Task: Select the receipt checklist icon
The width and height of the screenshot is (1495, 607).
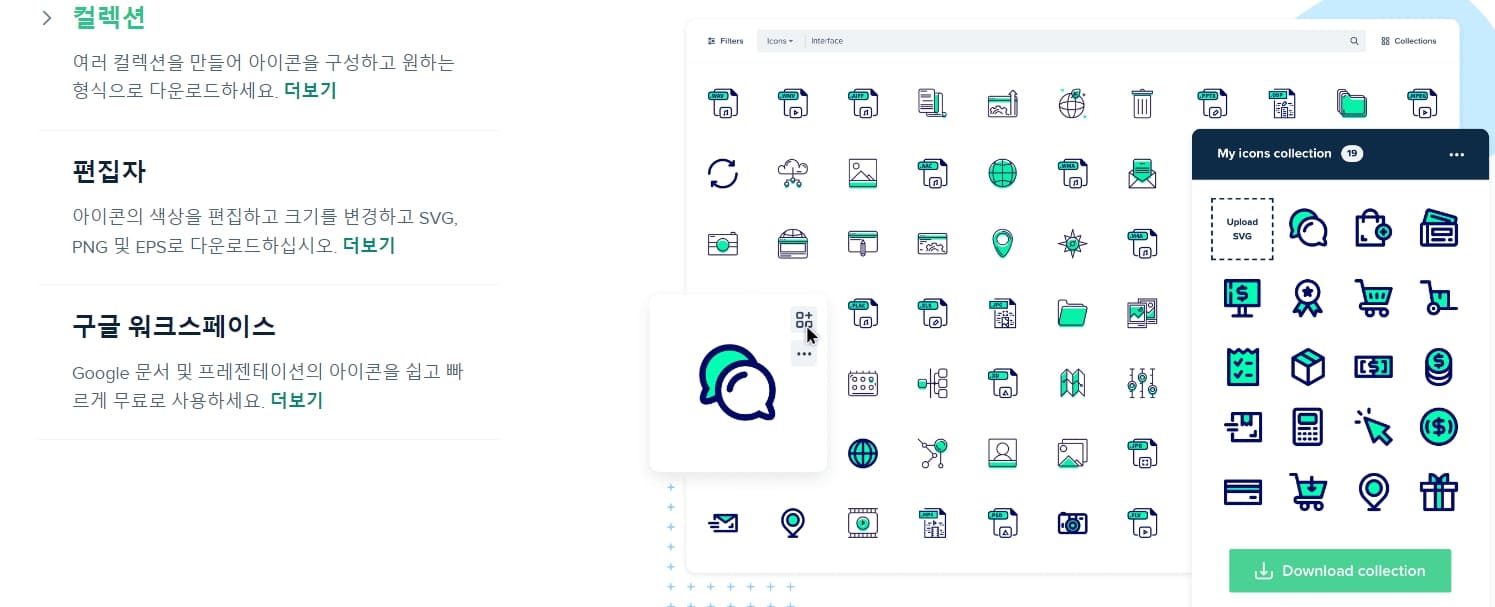Action: pos(1242,366)
